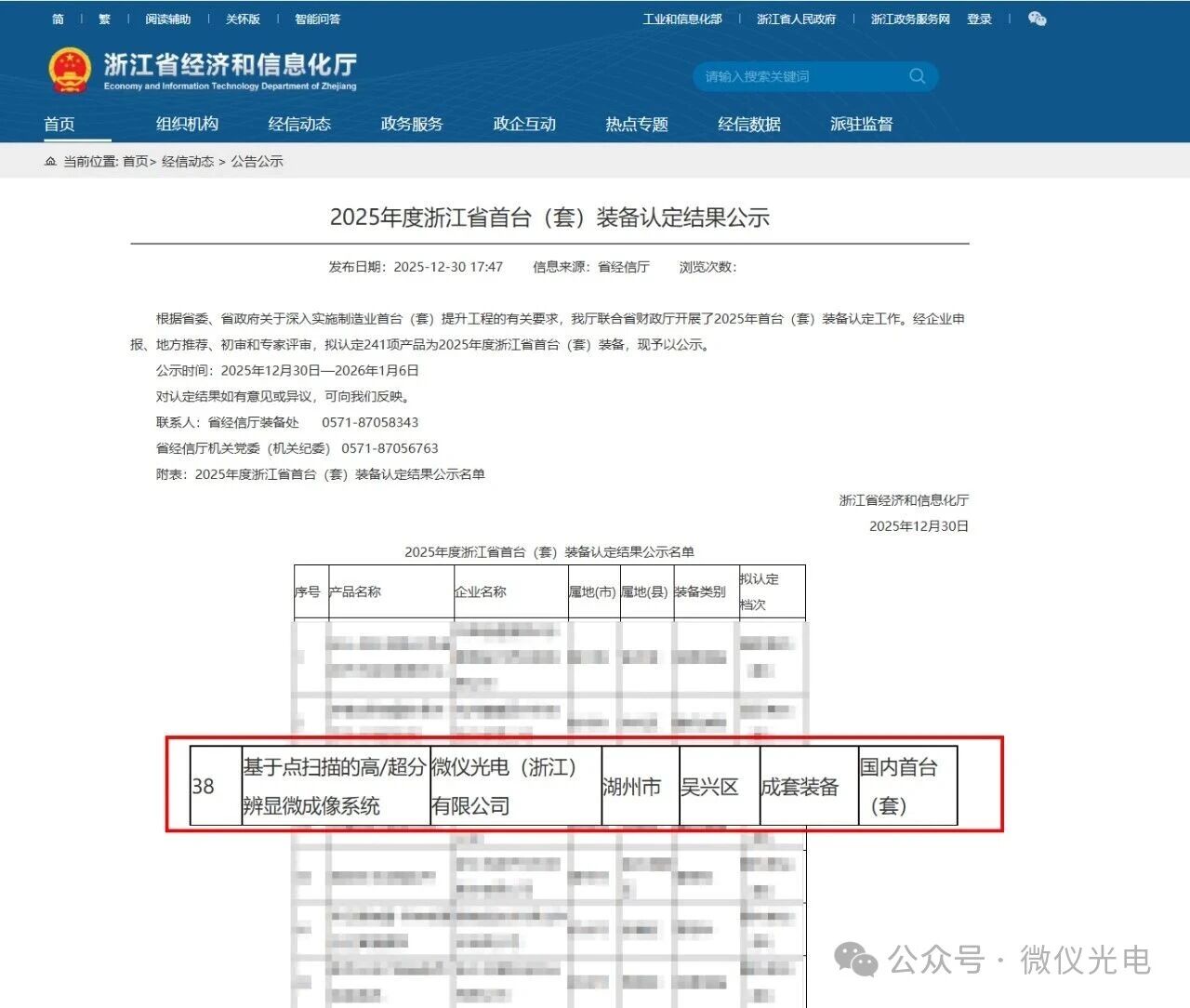Viewport: 1190px width, 1008px height.
Task: Open the 首页 navigation tab
Action: point(59,124)
